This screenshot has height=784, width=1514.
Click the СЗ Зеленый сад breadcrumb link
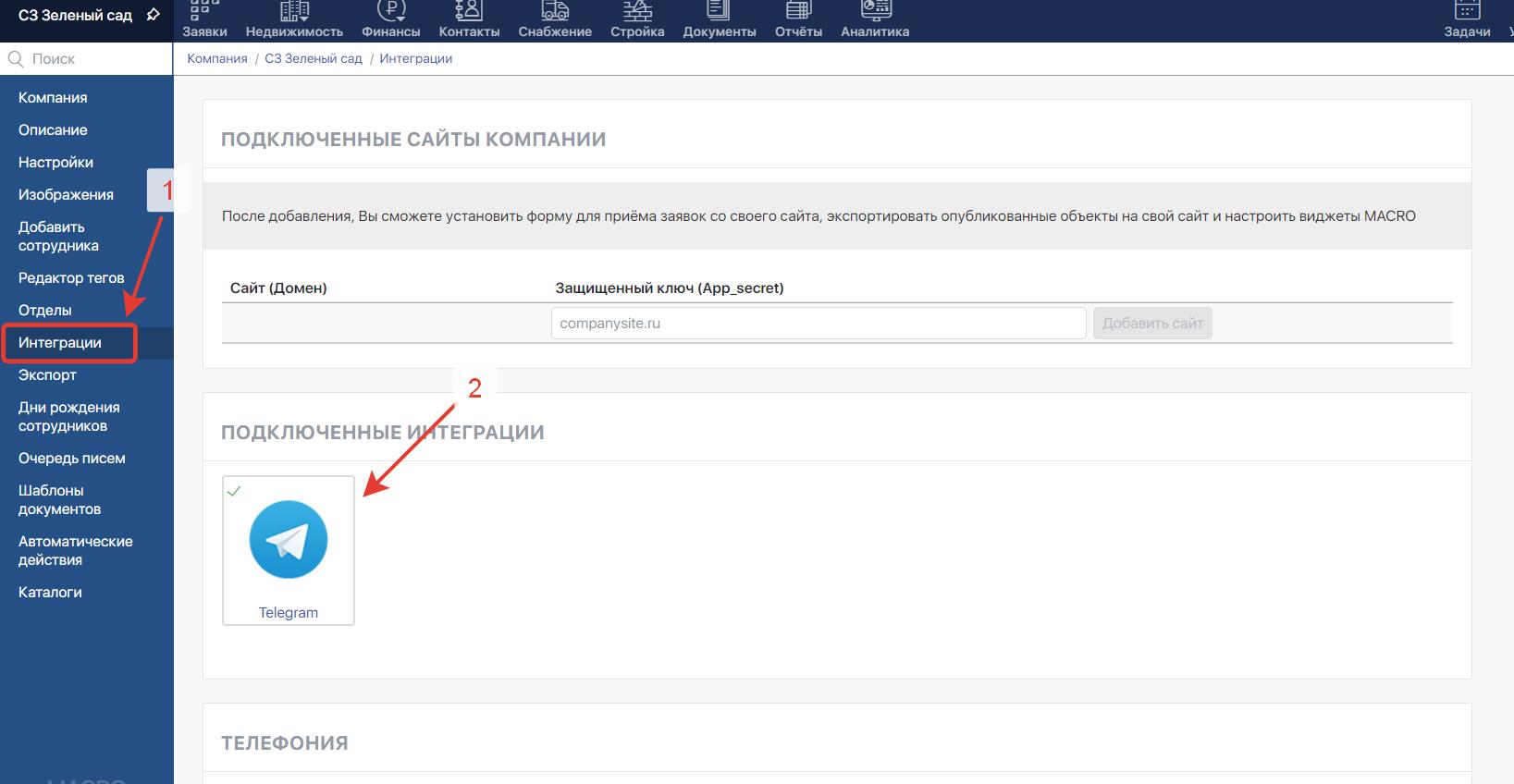(314, 58)
